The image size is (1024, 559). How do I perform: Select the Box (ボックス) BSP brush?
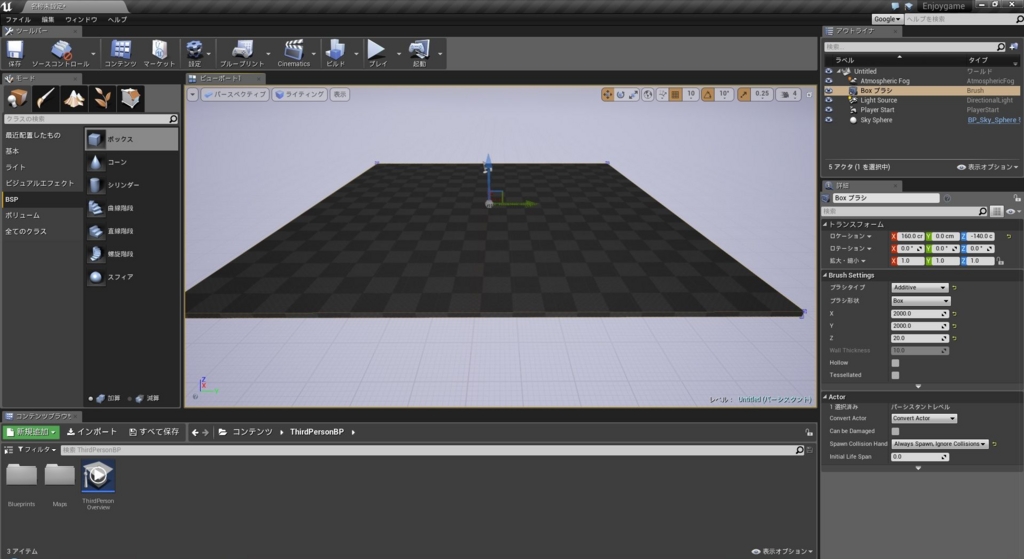pyautogui.click(x=131, y=139)
